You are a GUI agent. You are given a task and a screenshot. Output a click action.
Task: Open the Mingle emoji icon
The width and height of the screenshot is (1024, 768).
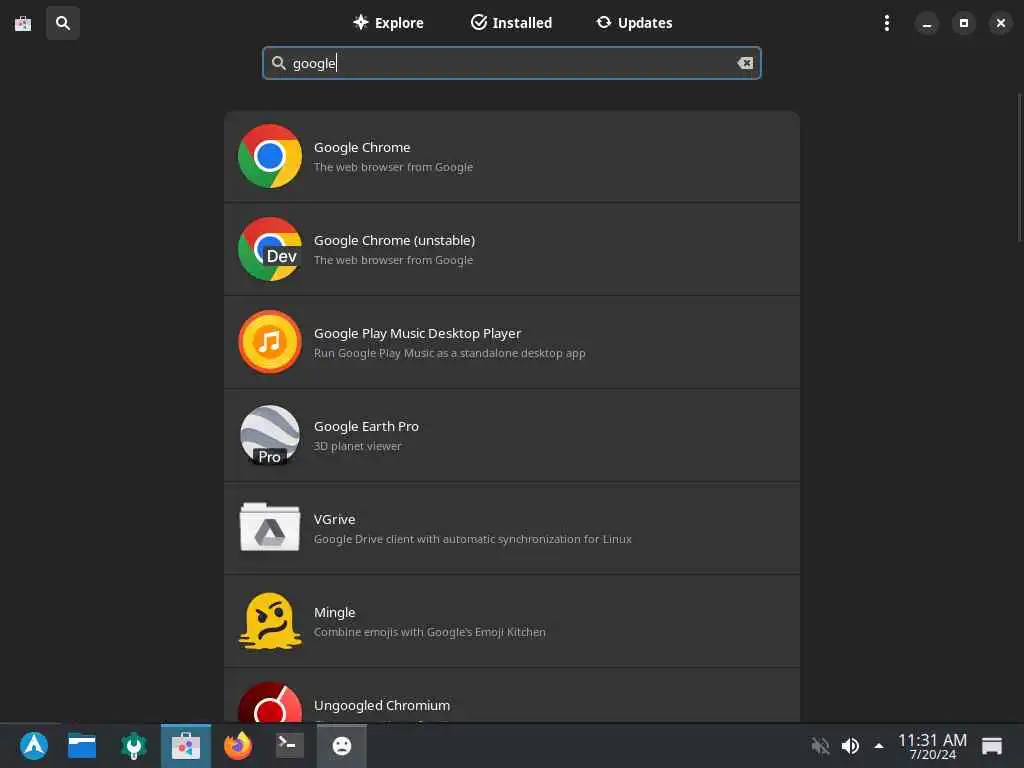click(x=270, y=622)
